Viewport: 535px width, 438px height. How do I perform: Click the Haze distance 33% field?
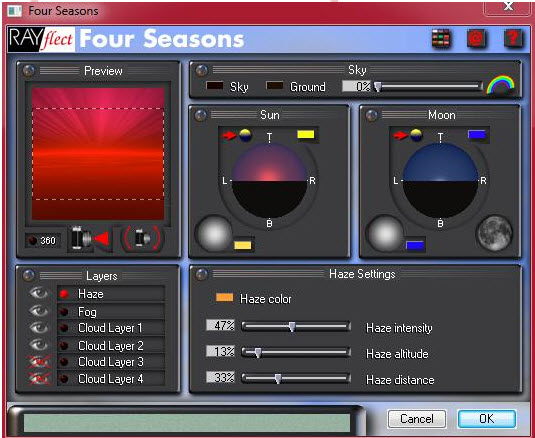tap(220, 377)
